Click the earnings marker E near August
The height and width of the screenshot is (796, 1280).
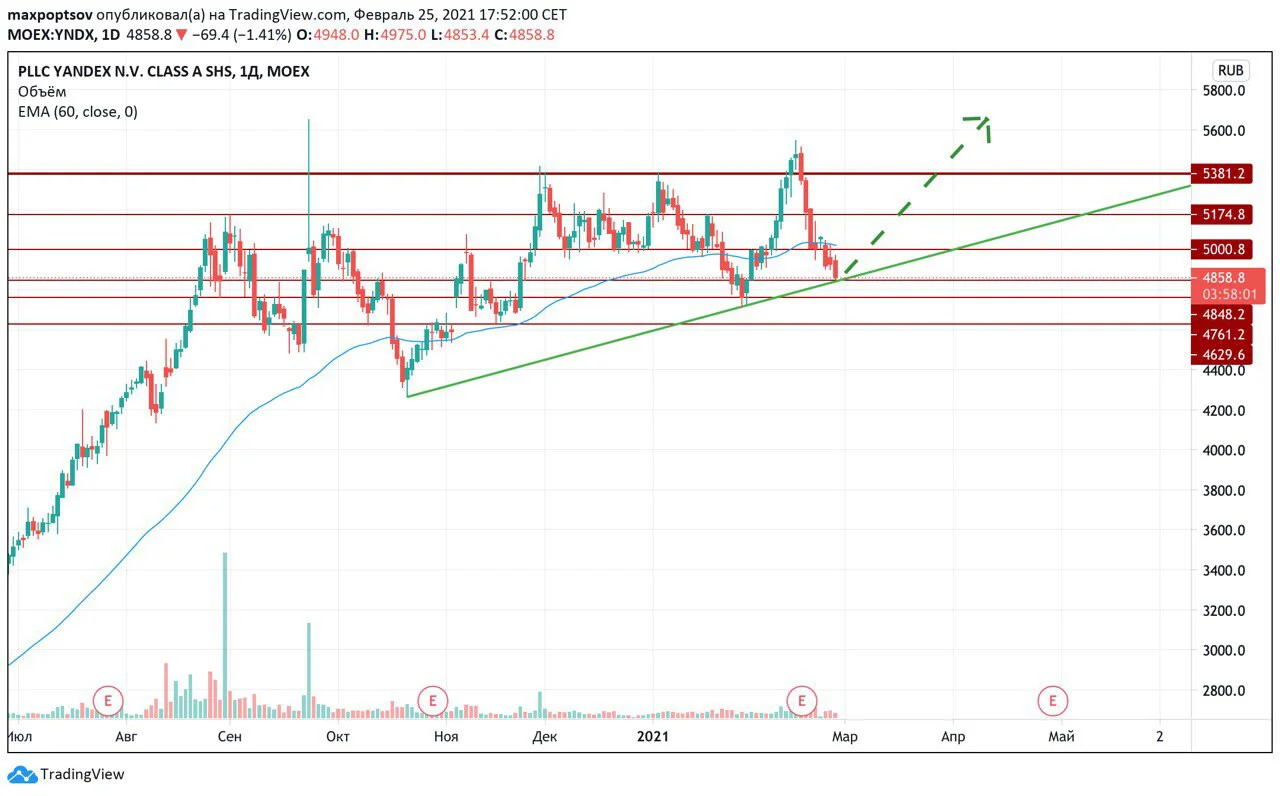(x=107, y=701)
